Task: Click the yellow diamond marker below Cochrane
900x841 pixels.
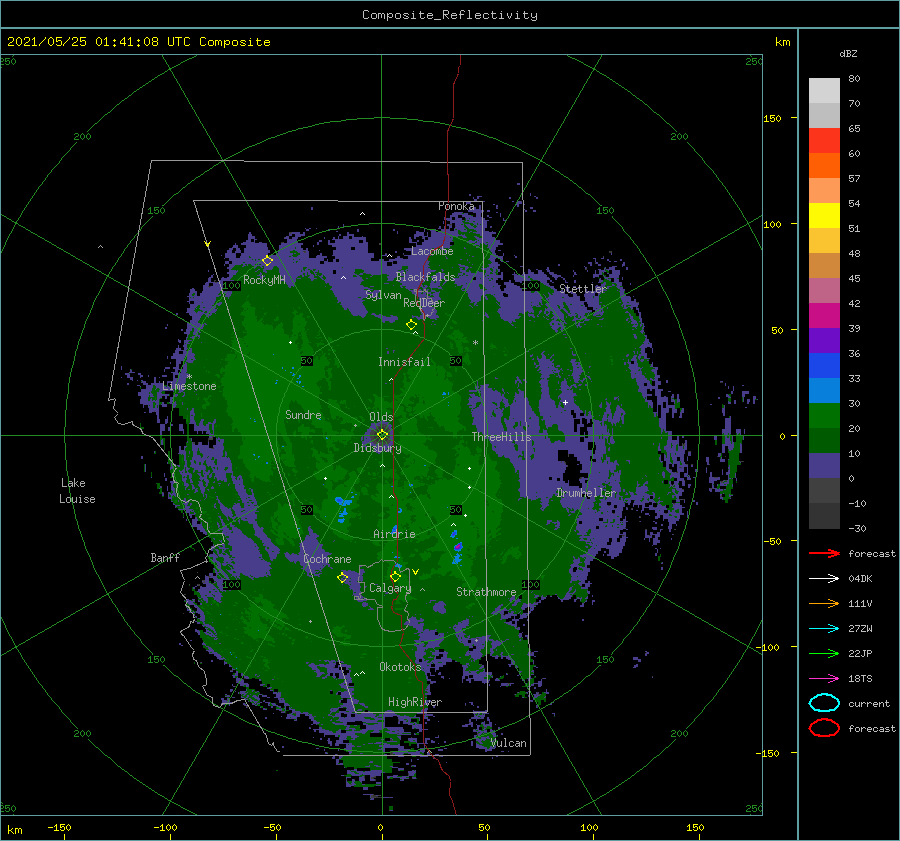Action: [343, 577]
